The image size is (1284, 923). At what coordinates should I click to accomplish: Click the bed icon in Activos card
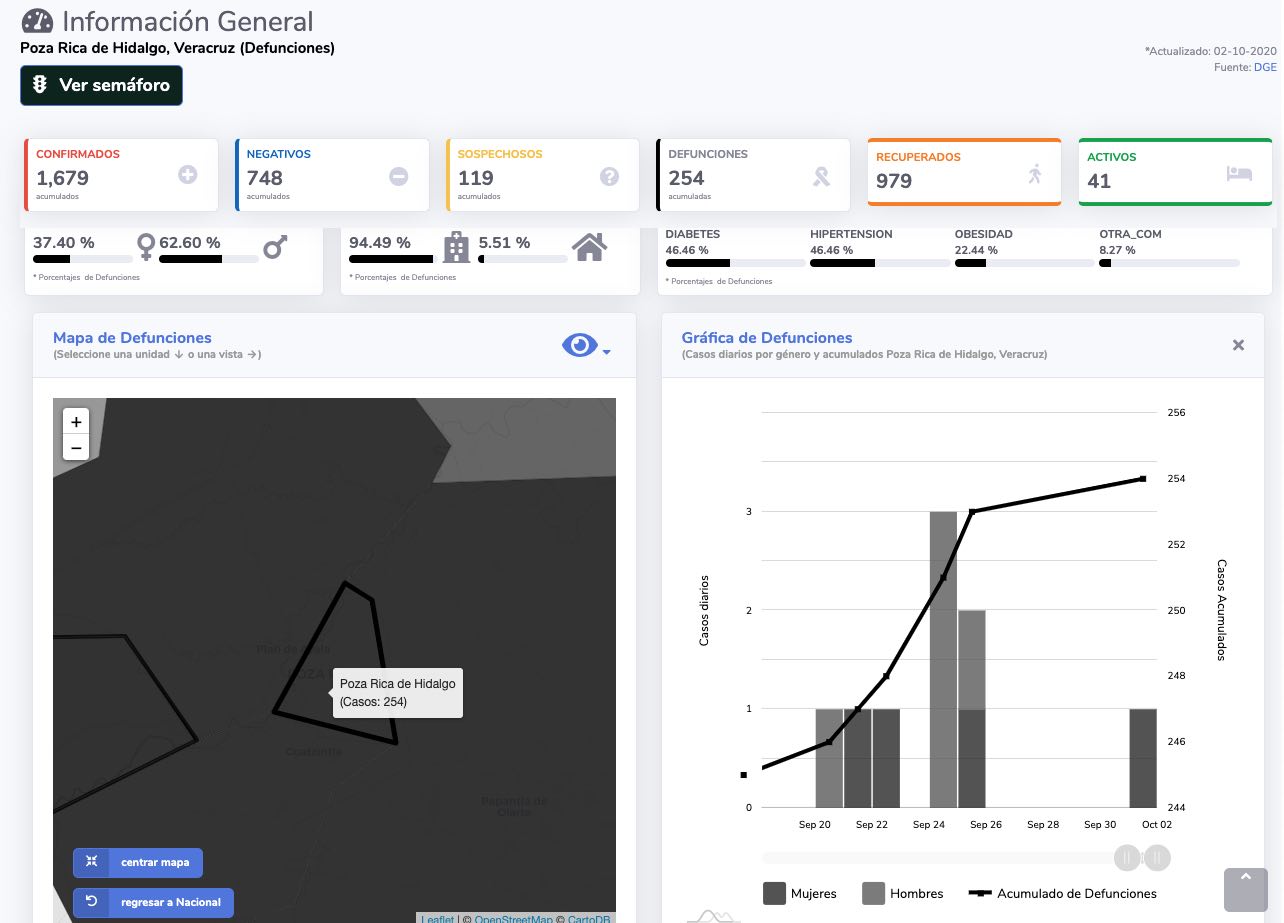coord(1239,174)
